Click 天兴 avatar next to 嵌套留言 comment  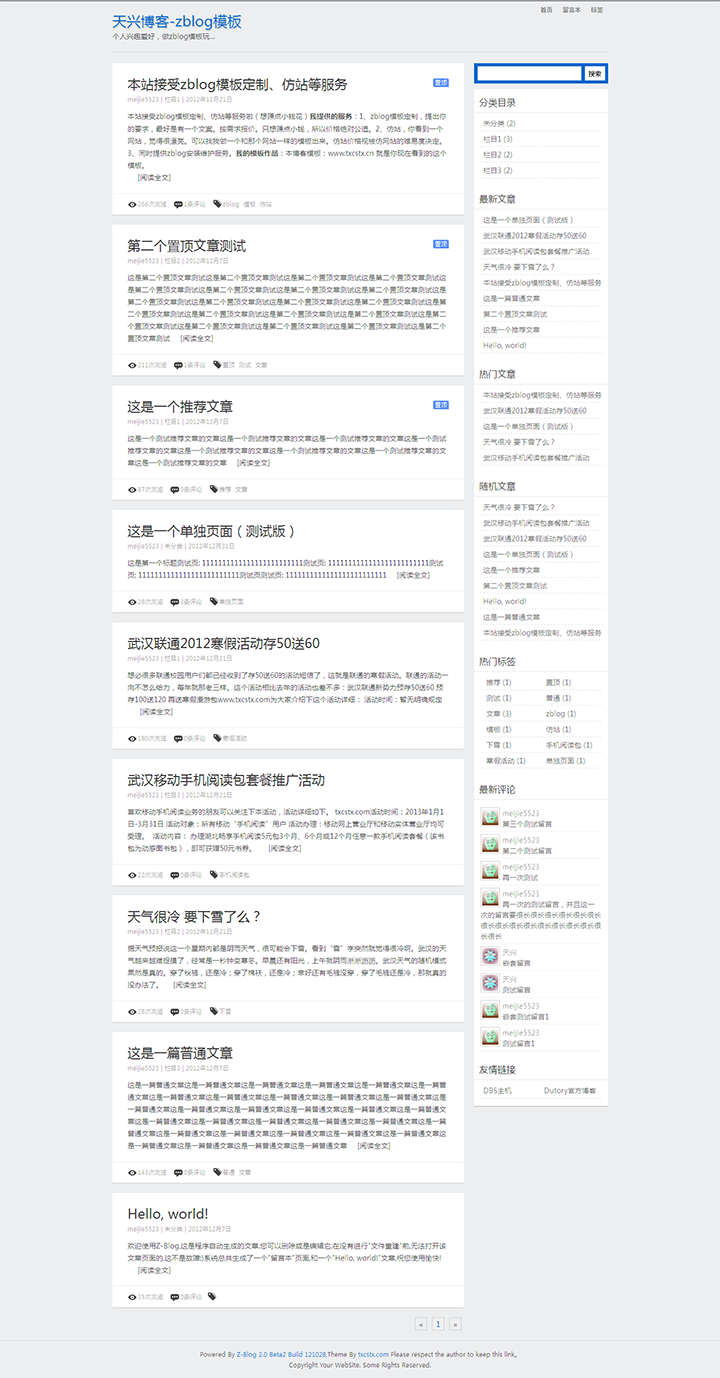[x=489, y=957]
